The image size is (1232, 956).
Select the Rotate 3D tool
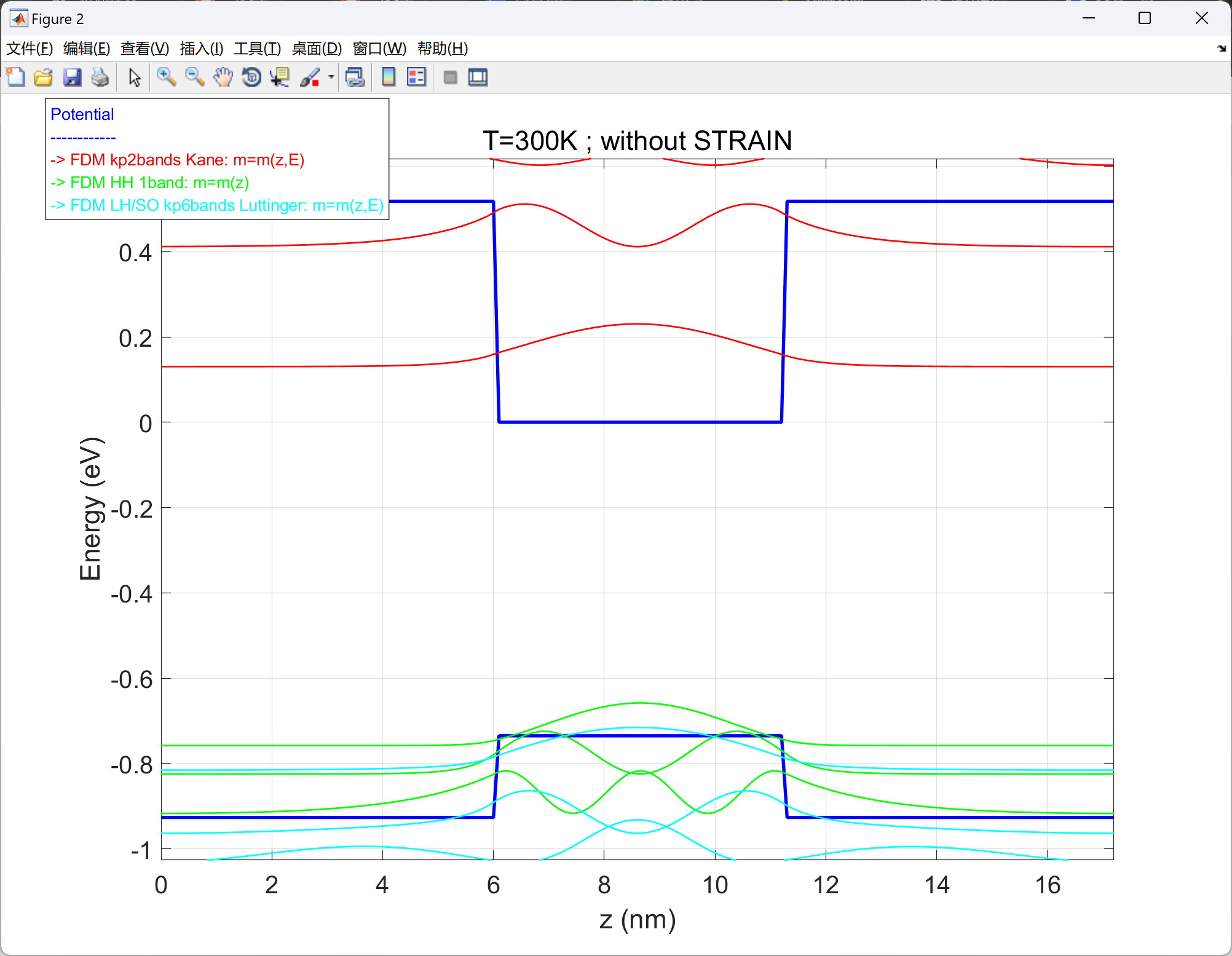tap(251, 77)
